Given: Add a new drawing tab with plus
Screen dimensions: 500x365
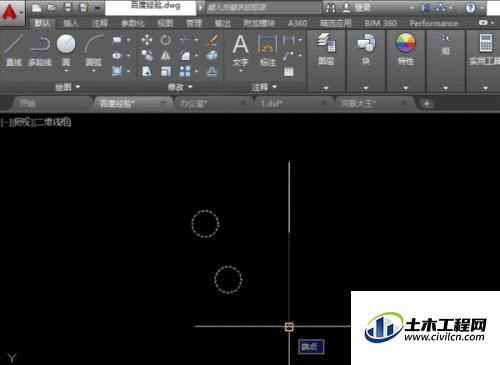Looking at the screenshot, I should coord(426,104).
